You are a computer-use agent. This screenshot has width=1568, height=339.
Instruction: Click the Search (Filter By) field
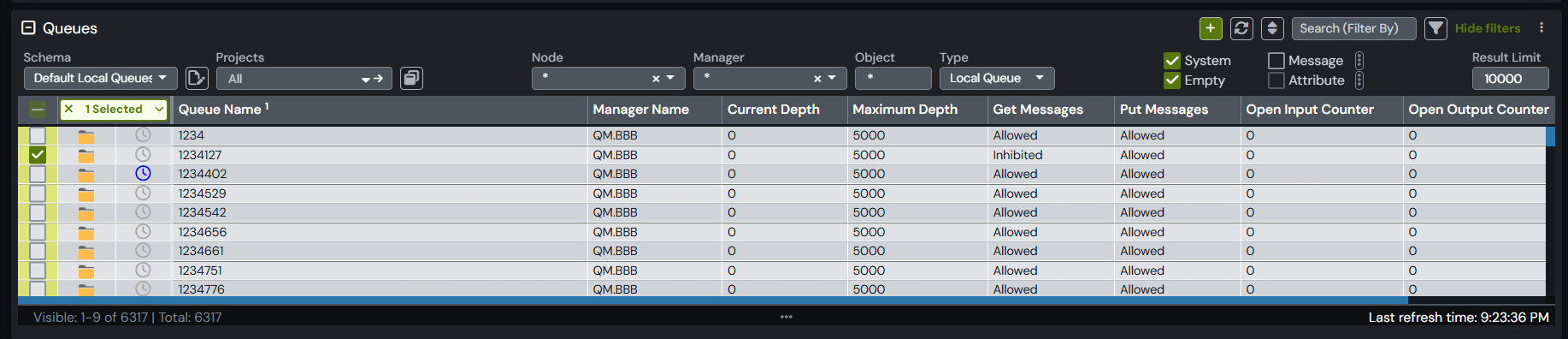1353,28
